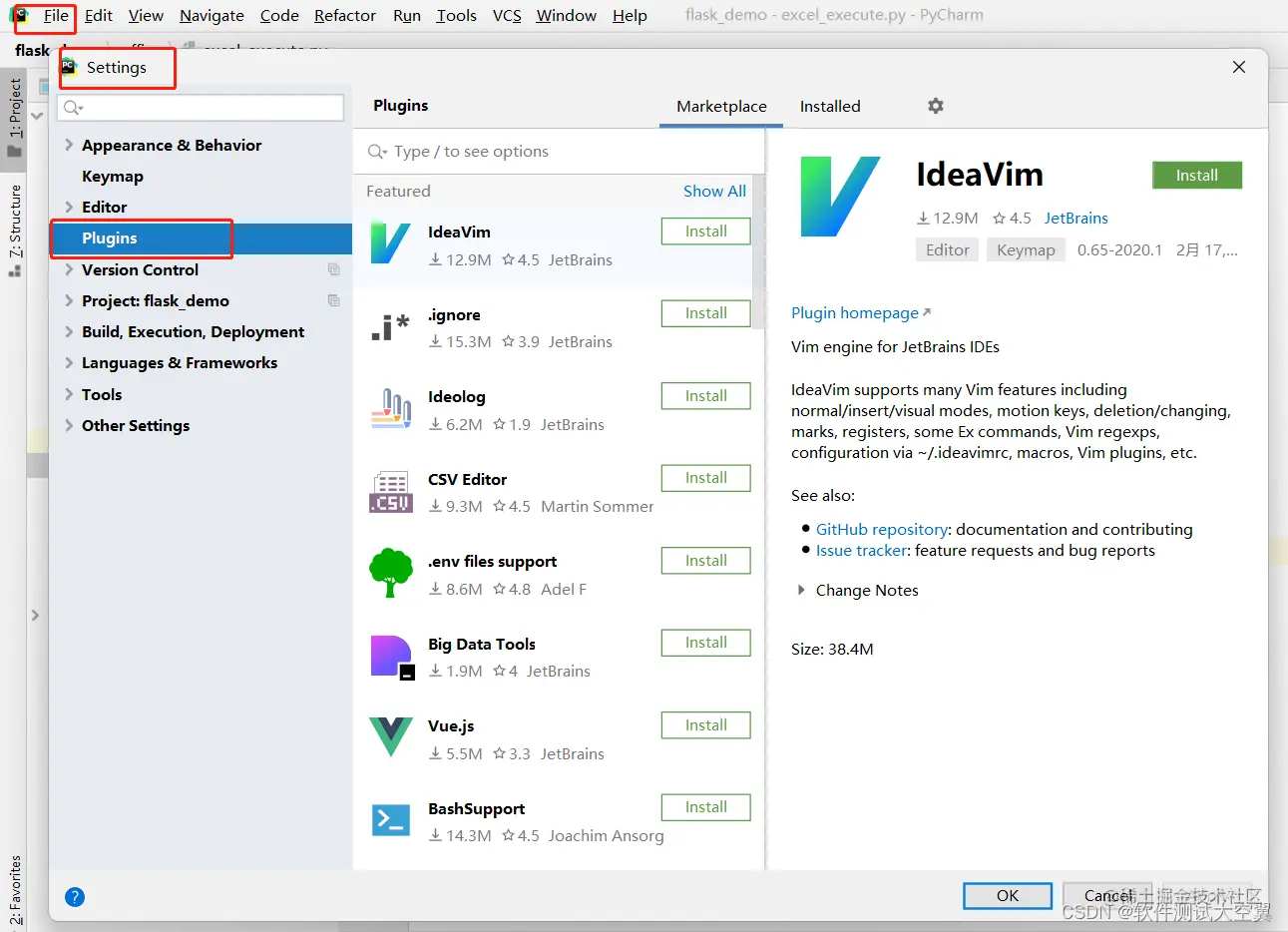Expand Project: flask_demo settings node
Viewport: 1288px width, 932px height.
(x=69, y=300)
